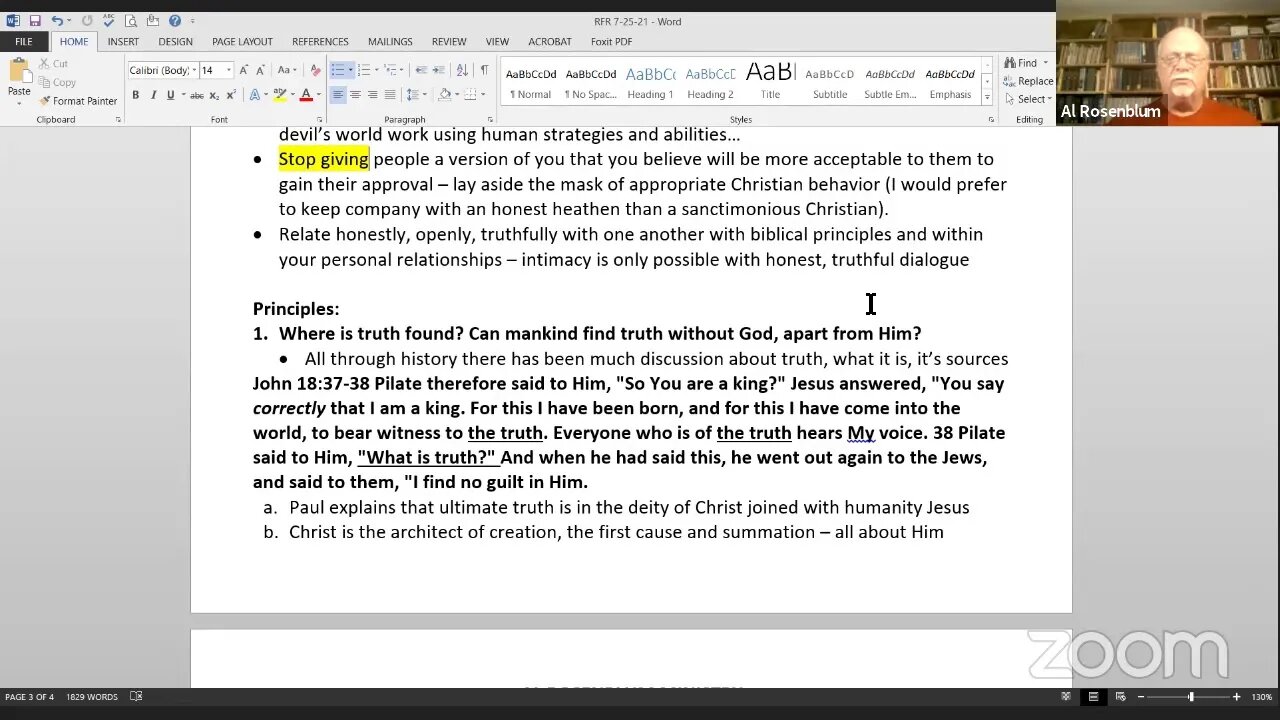Switch to the DESIGN tab
The width and height of the screenshot is (1280, 720).
tap(175, 41)
